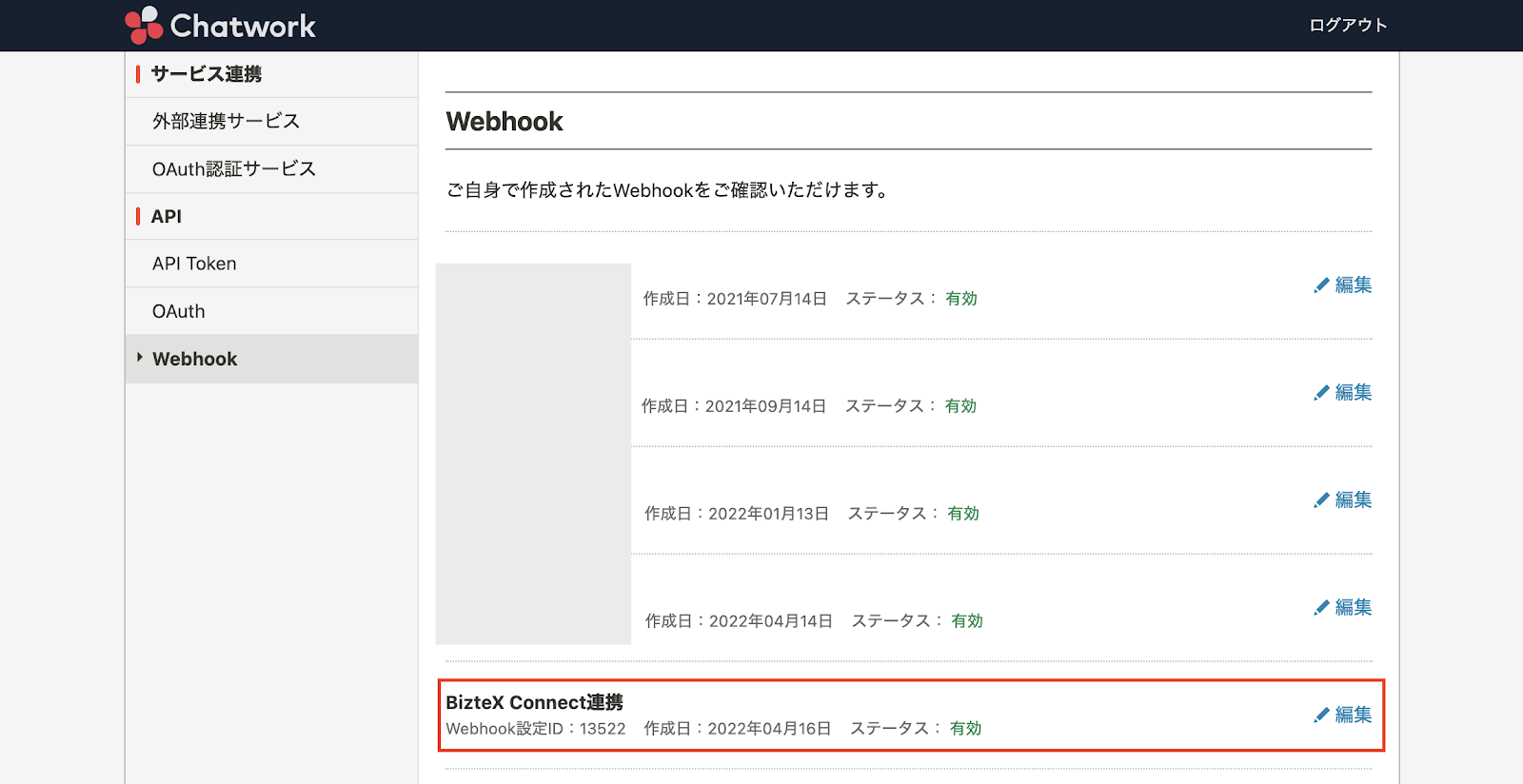
Task: Open 外部連携サービス in the sidebar
Action: coord(271,121)
